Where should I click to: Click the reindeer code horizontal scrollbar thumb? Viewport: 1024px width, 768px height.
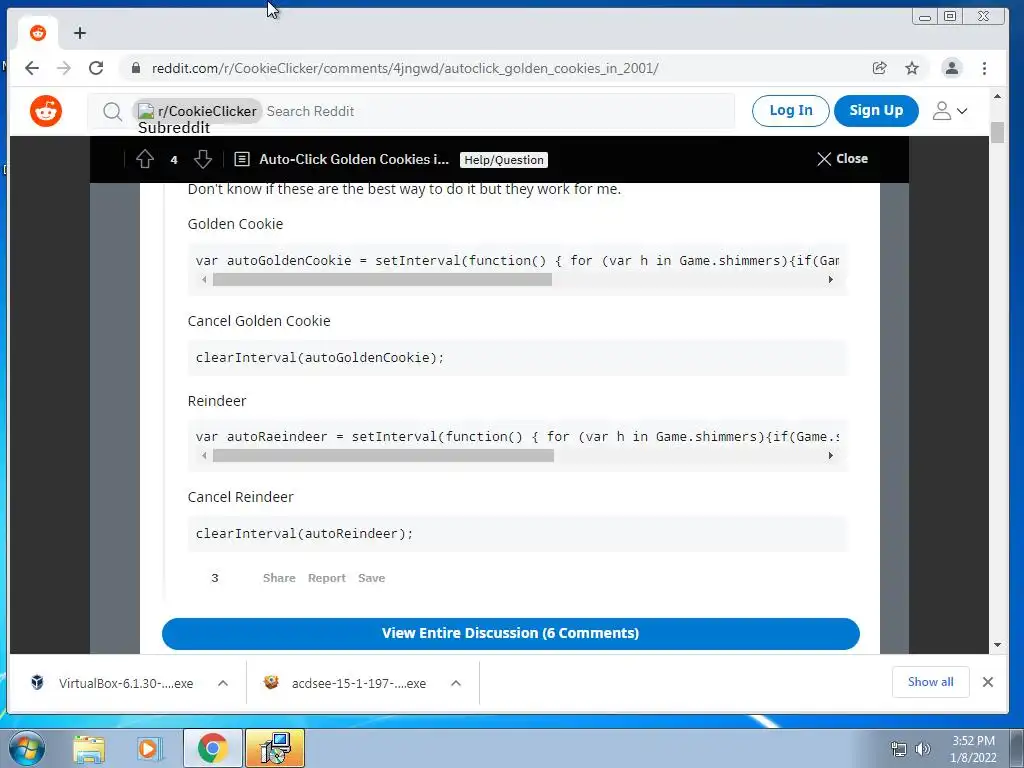(x=383, y=455)
